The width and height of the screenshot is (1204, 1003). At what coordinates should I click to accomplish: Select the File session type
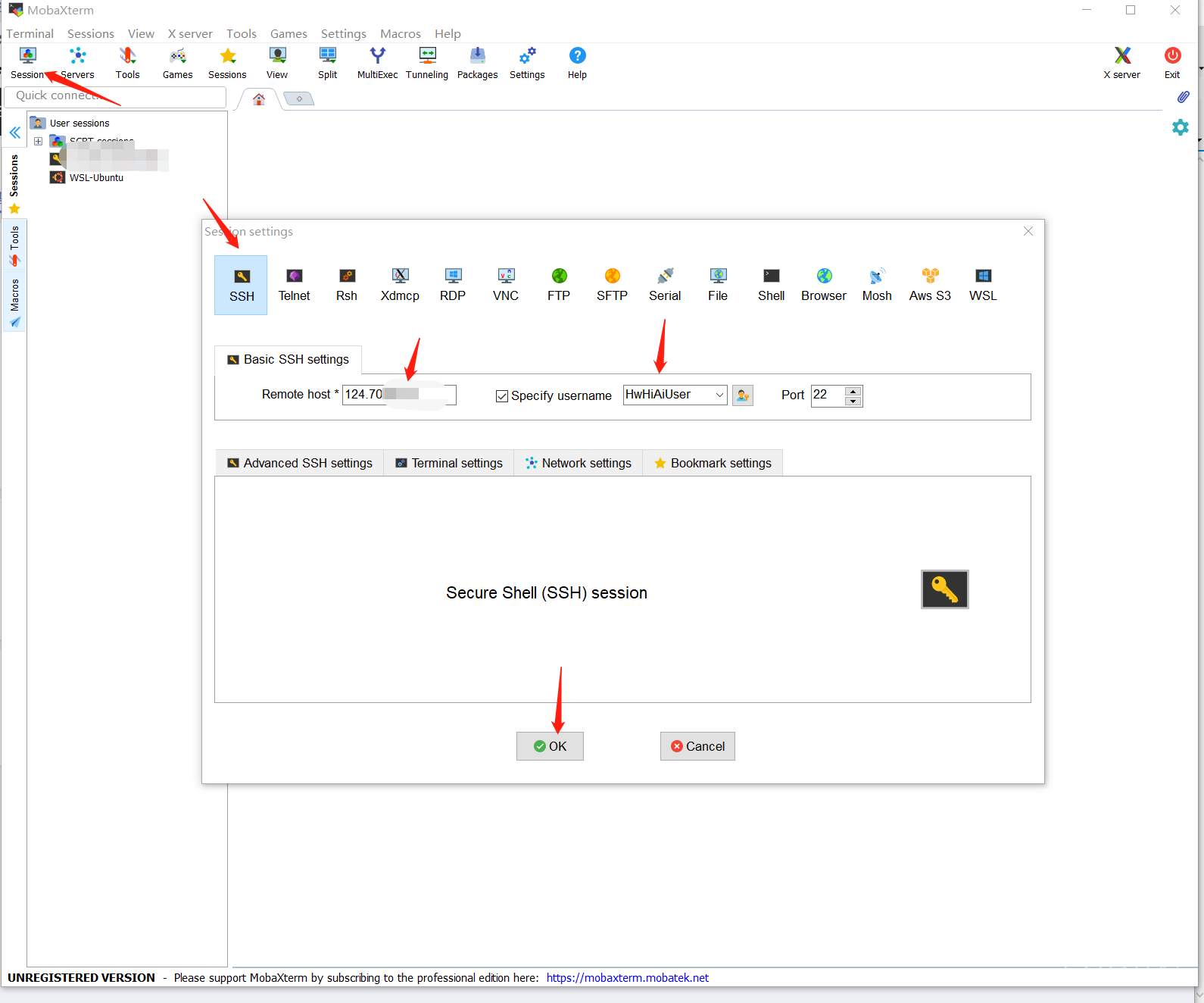point(718,285)
